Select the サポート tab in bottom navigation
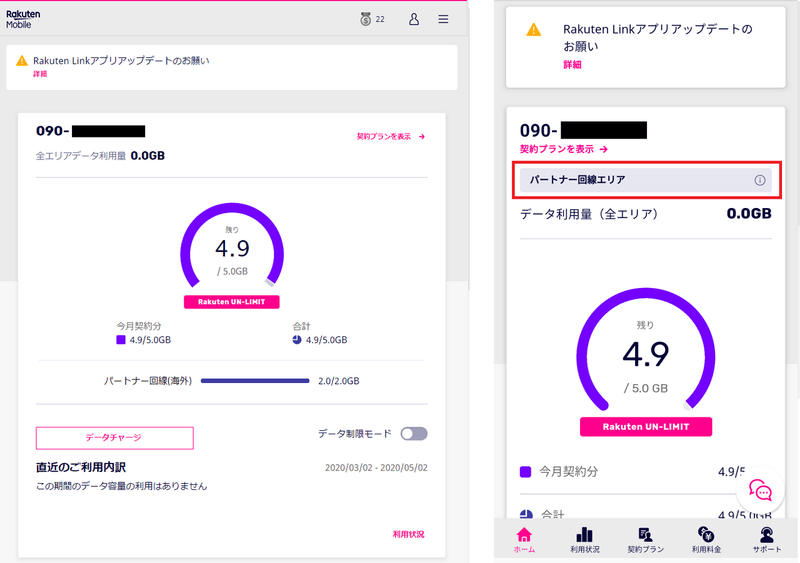Image resolution: width=800 pixels, height=563 pixels. click(767, 541)
